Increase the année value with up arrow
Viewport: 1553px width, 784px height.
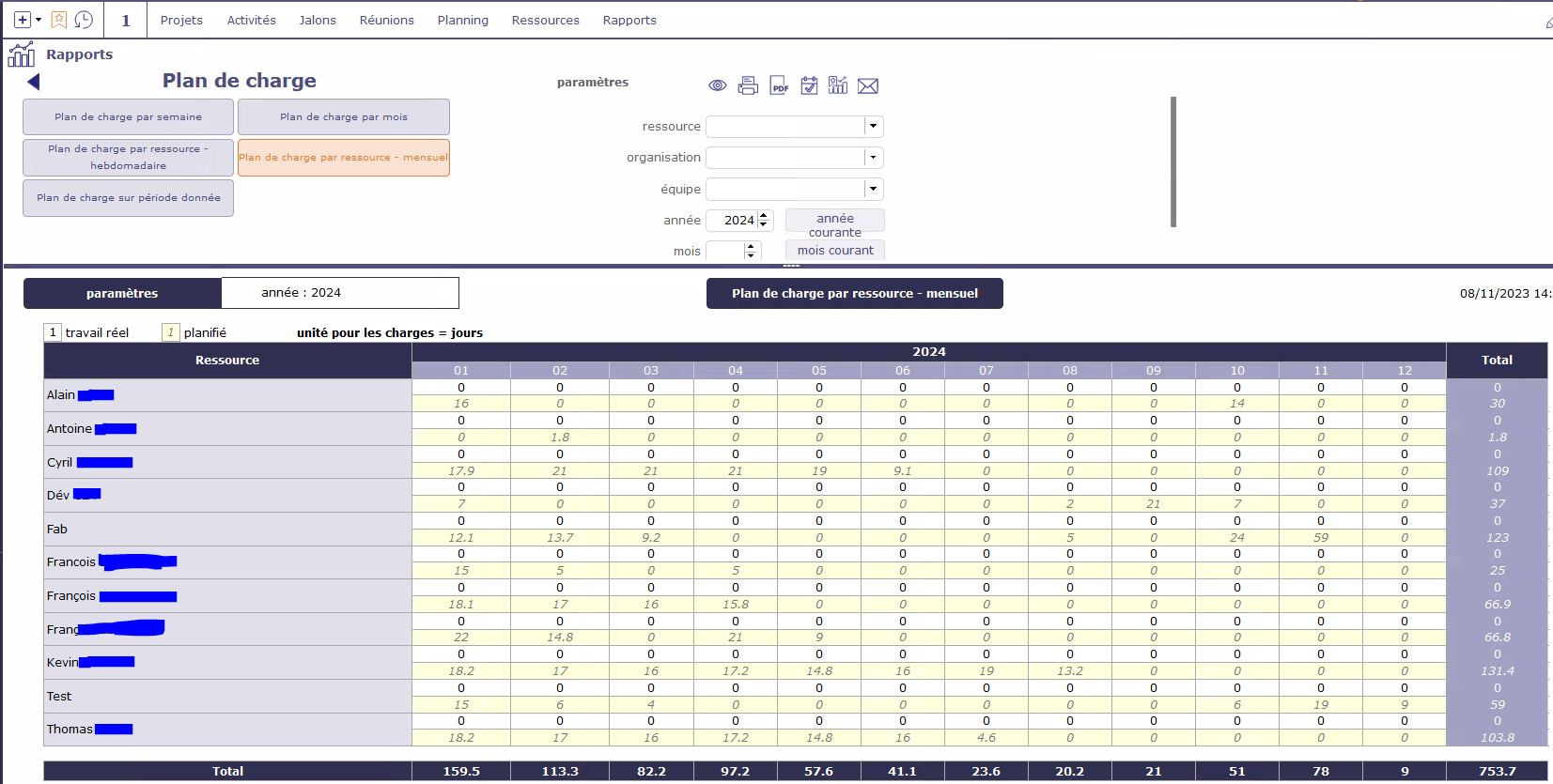(x=764, y=216)
